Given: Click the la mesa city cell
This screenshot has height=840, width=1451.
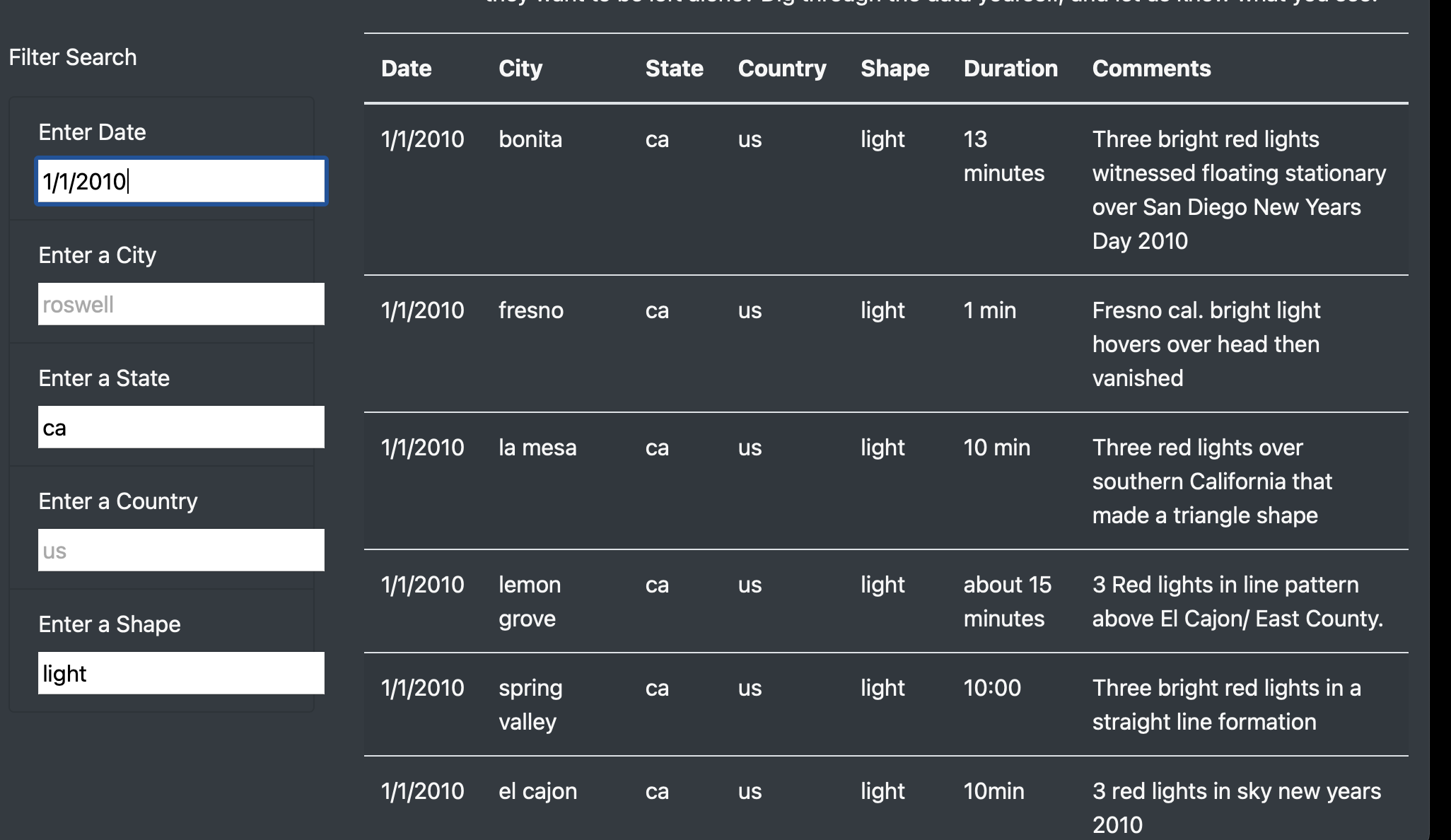Looking at the screenshot, I should 537,448.
